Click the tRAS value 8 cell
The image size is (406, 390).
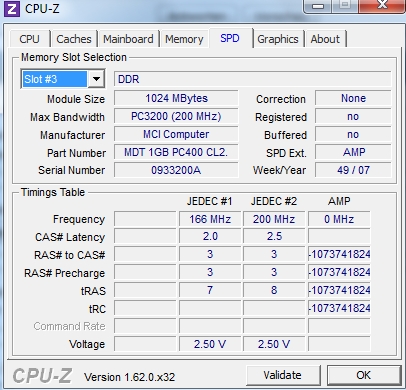(274, 290)
